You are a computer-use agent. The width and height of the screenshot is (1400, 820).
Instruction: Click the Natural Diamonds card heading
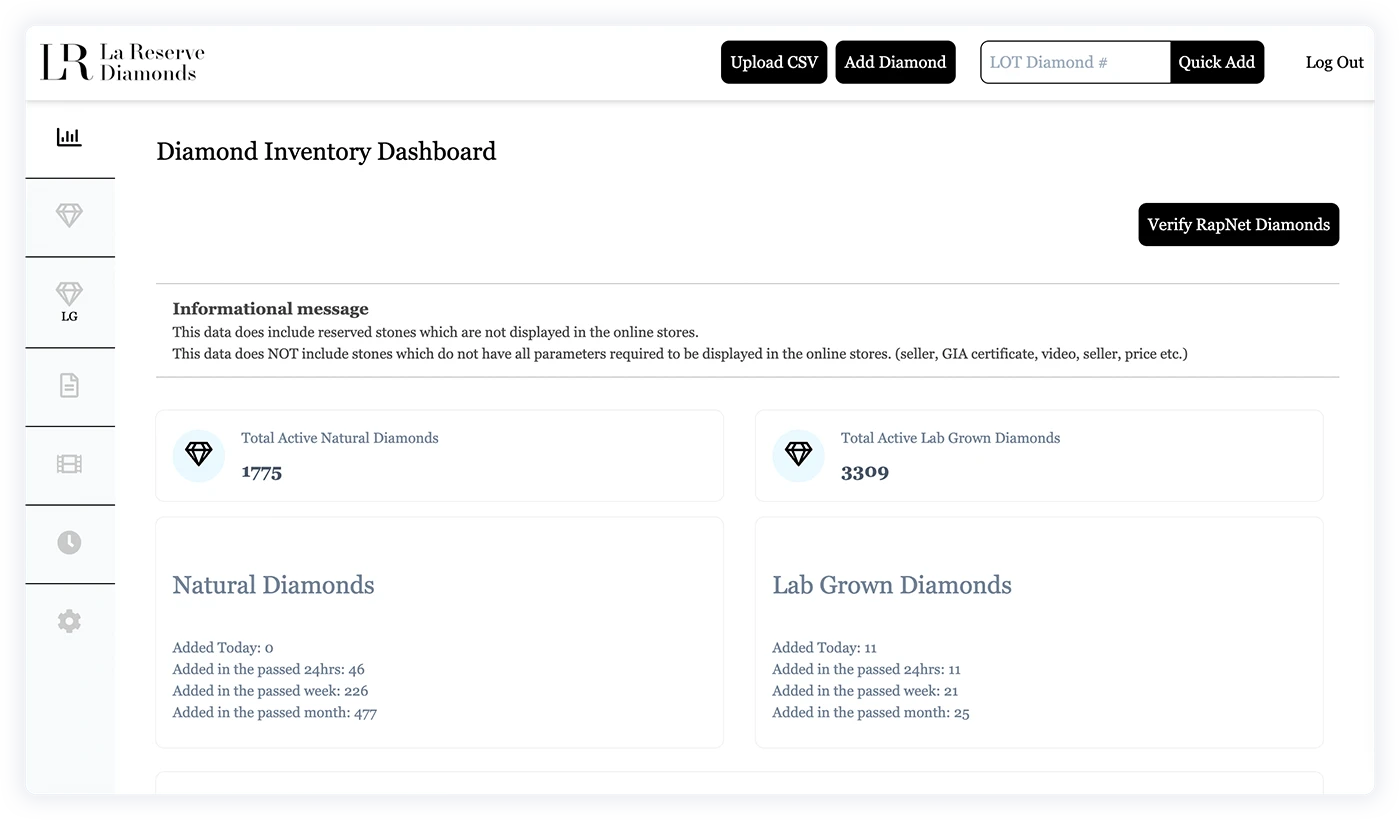[273, 585]
